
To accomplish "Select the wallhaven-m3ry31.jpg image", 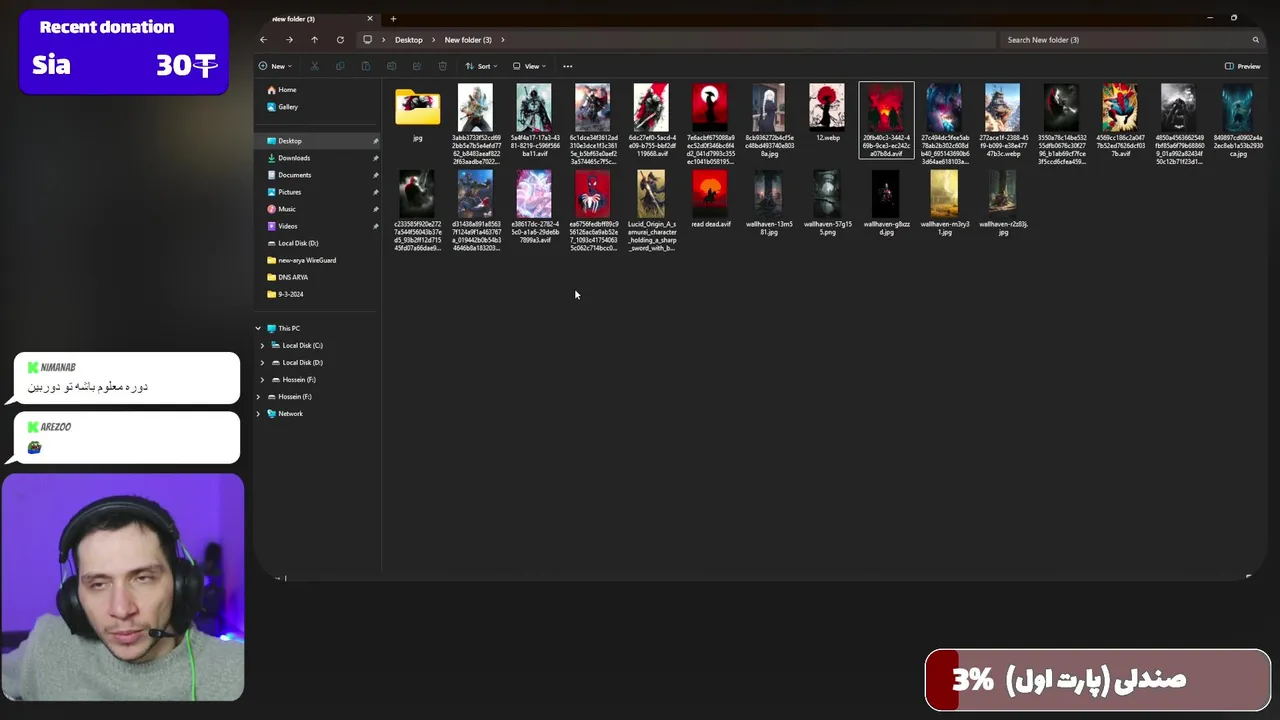I will pyautogui.click(x=944, y=203).
